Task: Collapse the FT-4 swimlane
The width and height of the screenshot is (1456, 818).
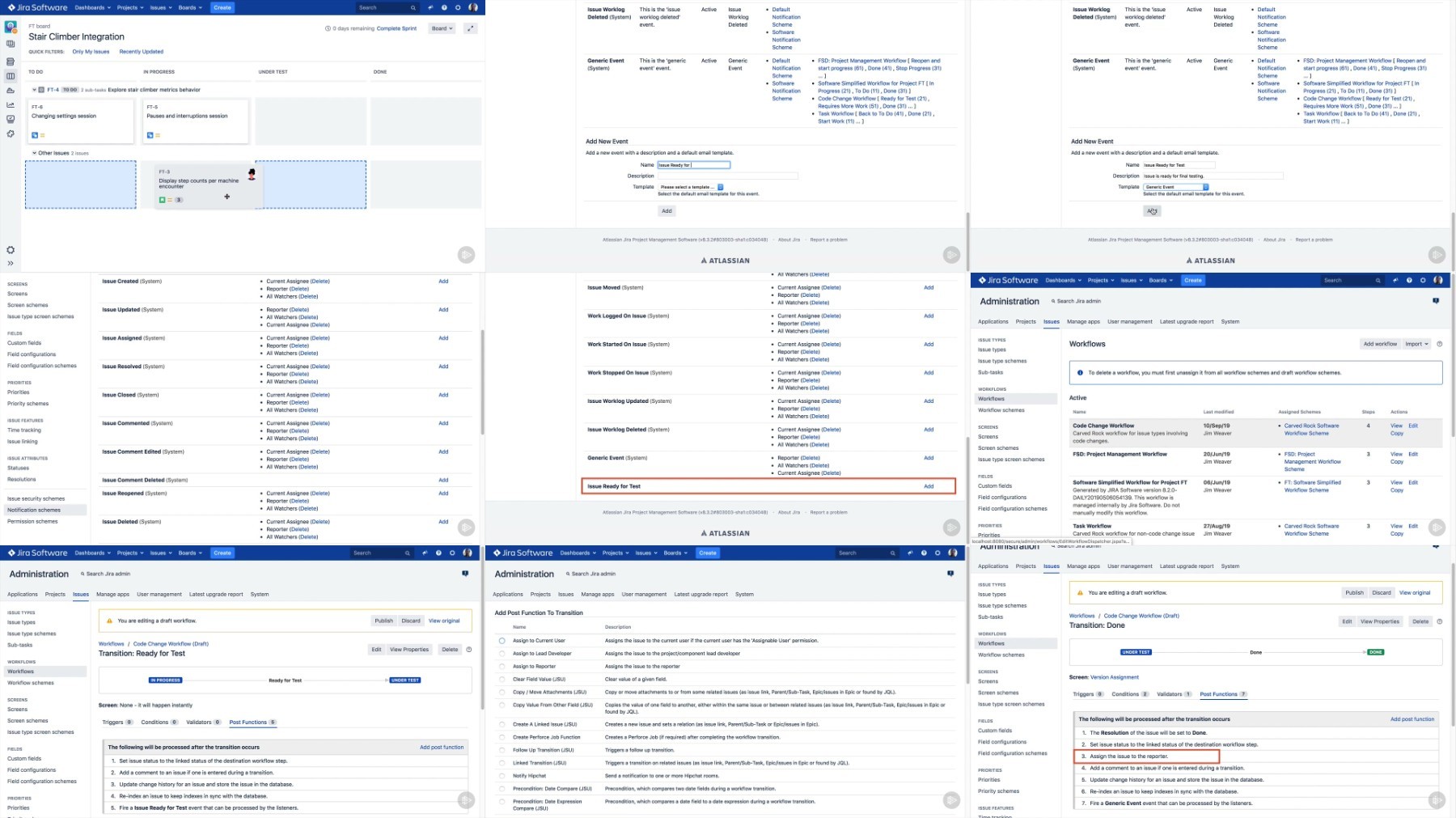Action: pos(34,90)
